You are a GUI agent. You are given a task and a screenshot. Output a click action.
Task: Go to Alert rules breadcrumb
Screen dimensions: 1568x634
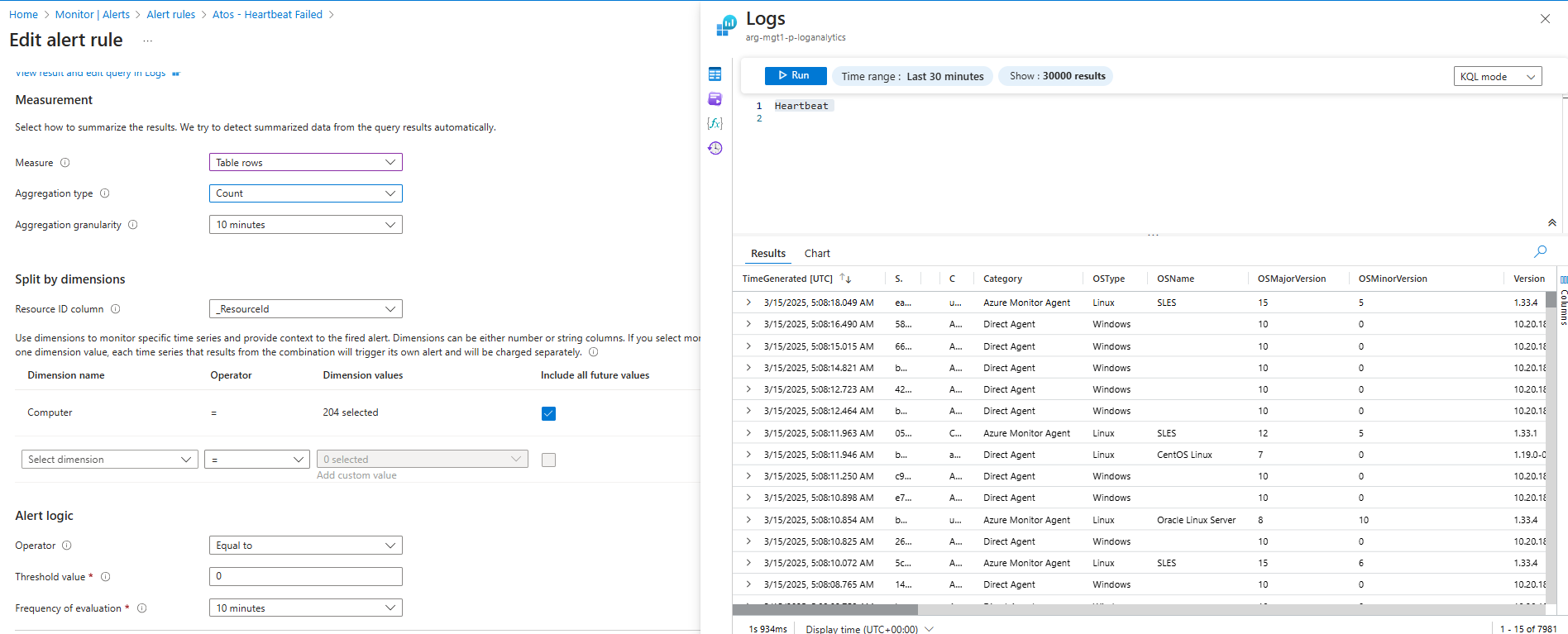[x=171, y=14]
